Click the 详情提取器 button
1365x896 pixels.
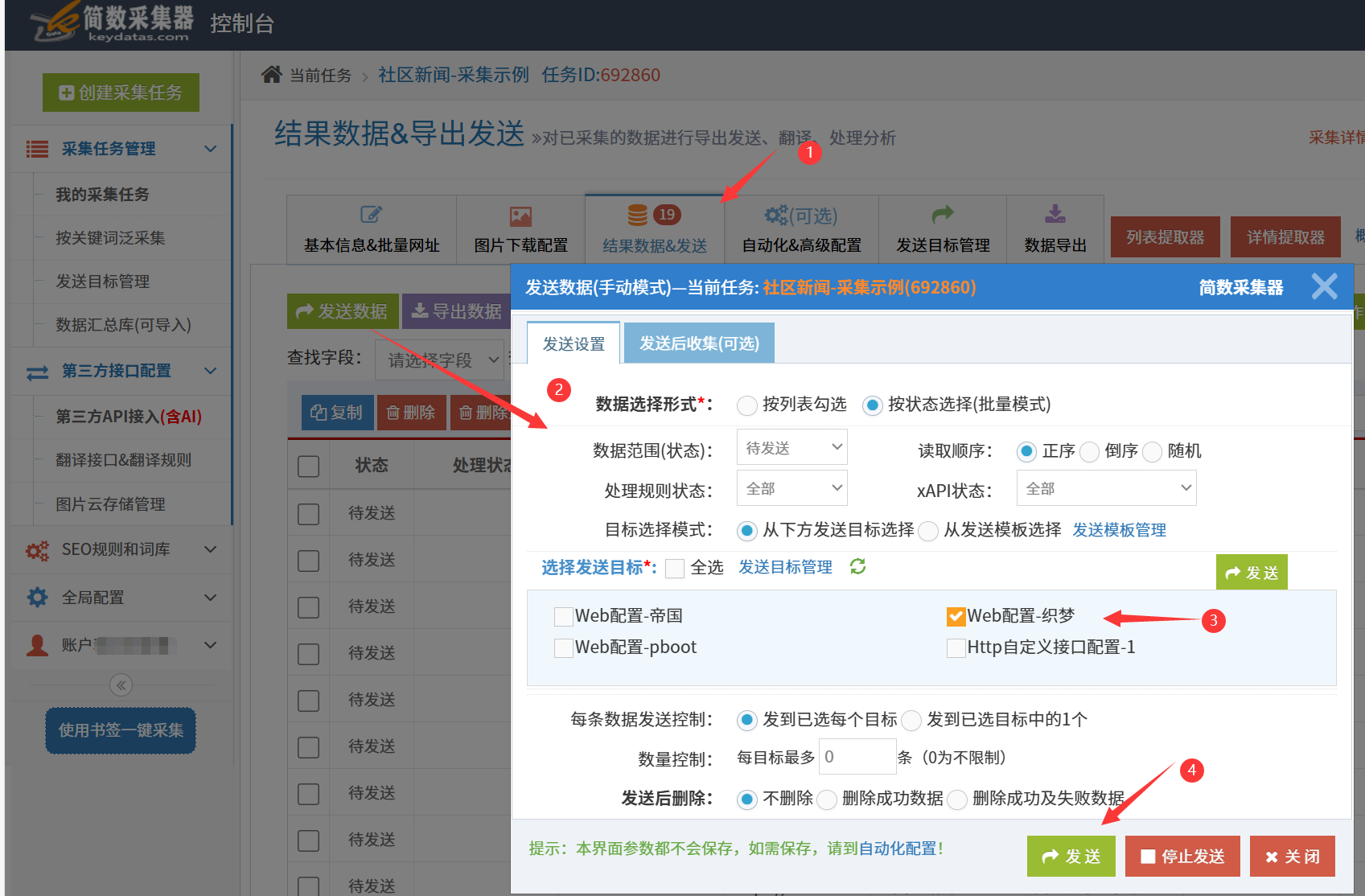pyautogui.click(x=1285, y=237)
